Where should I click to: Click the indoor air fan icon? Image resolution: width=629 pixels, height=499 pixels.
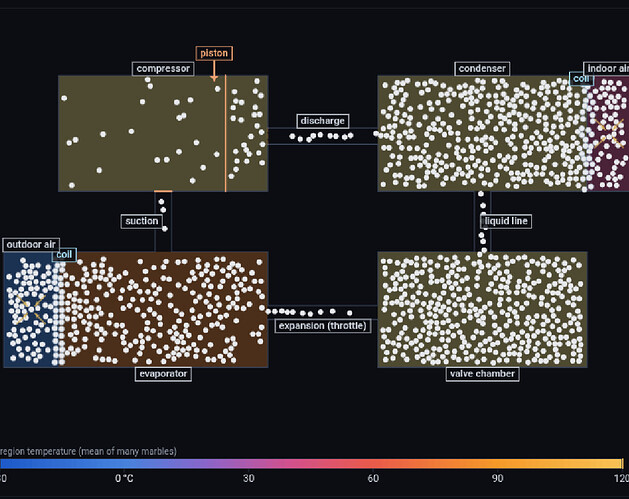point(609,133)
